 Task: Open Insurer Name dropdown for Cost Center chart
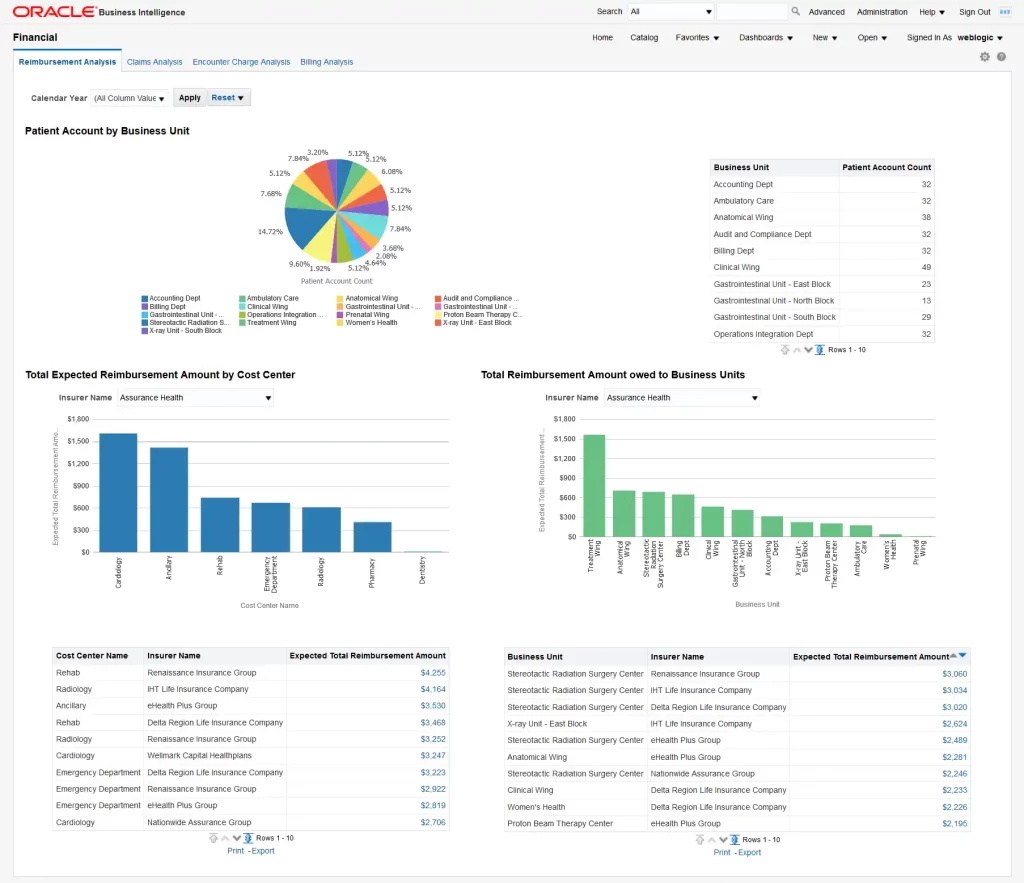(x=195, y=398)
